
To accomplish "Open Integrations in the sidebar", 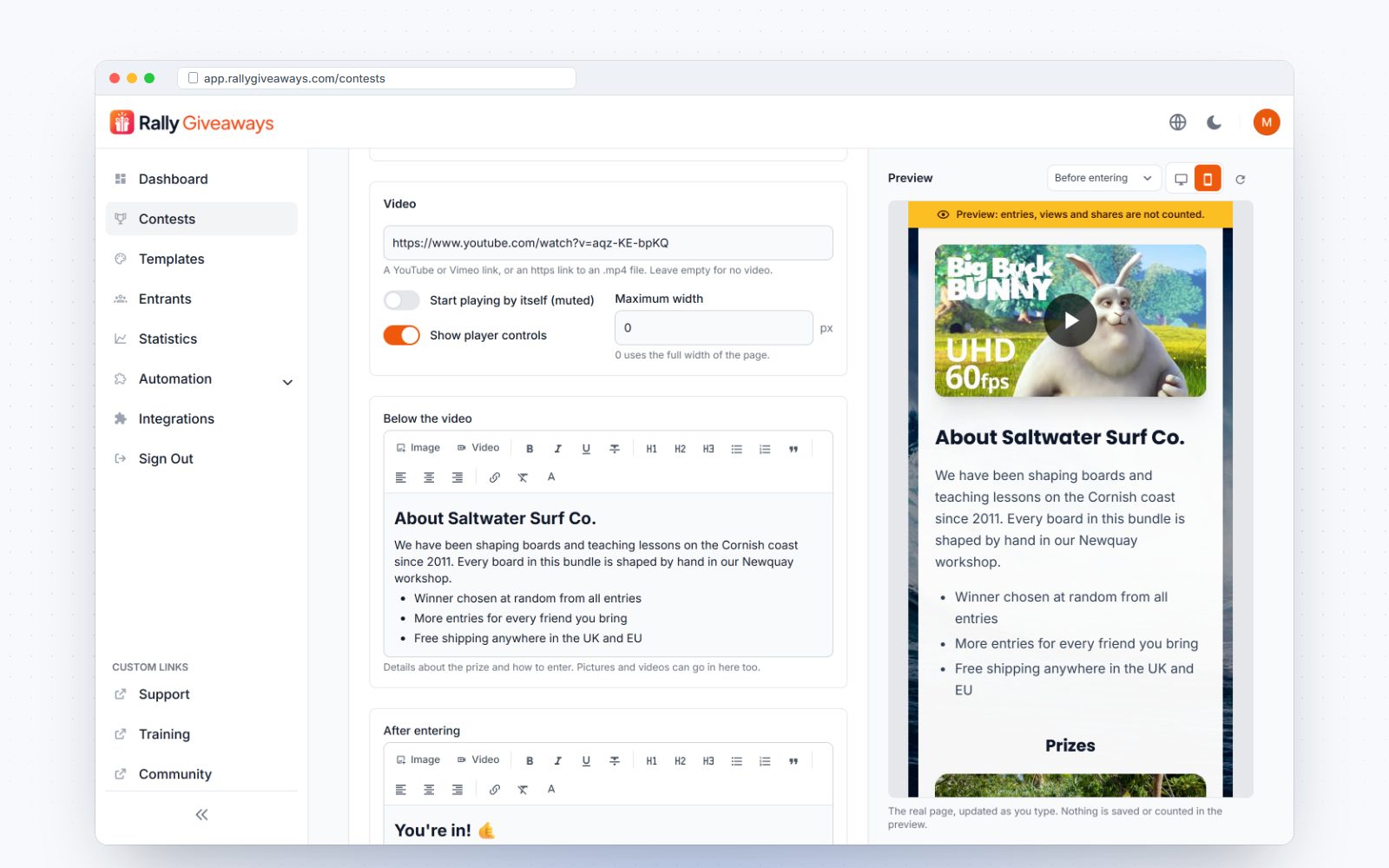I will point(201,418).
